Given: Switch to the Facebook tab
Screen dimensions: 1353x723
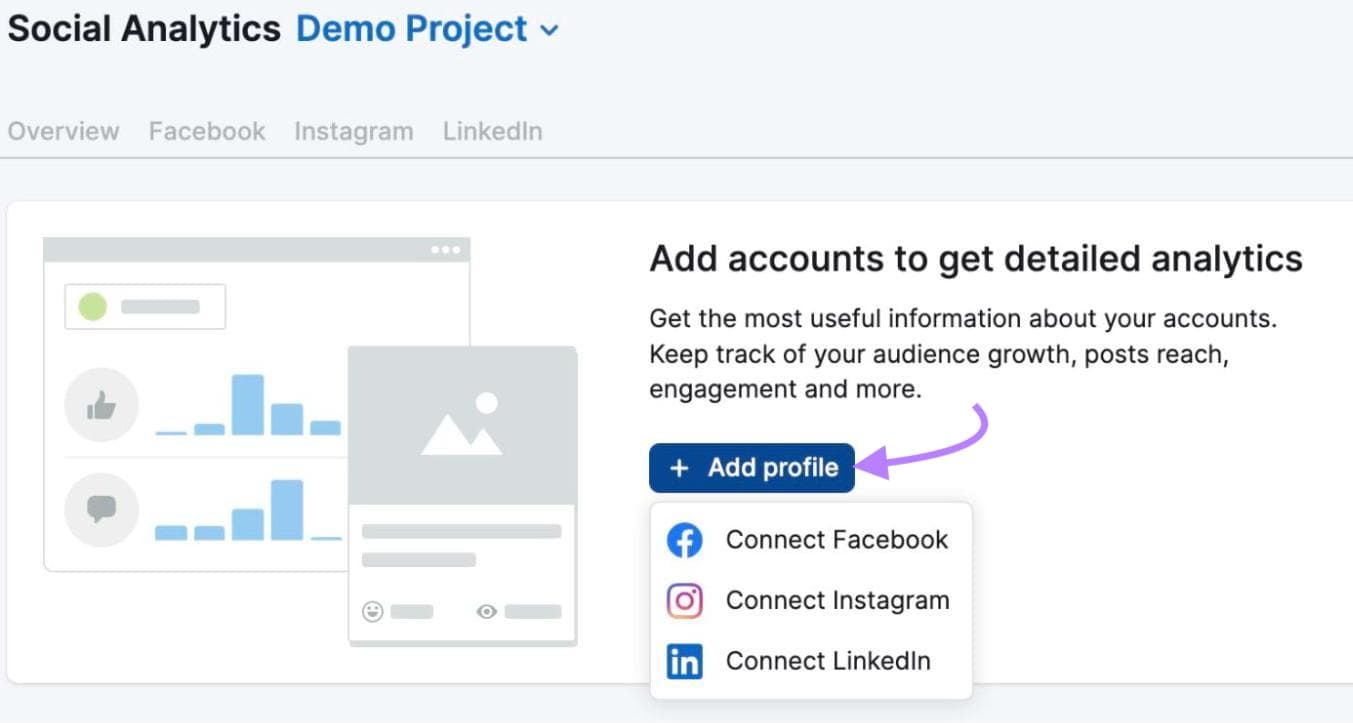Looking at the screenshot, I should (x=207, y=130).
